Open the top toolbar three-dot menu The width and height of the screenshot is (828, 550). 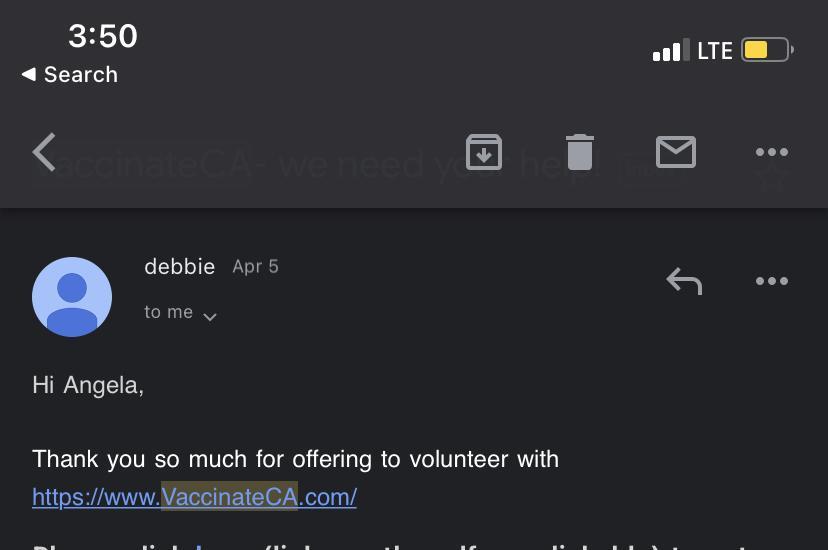[771, 152]
